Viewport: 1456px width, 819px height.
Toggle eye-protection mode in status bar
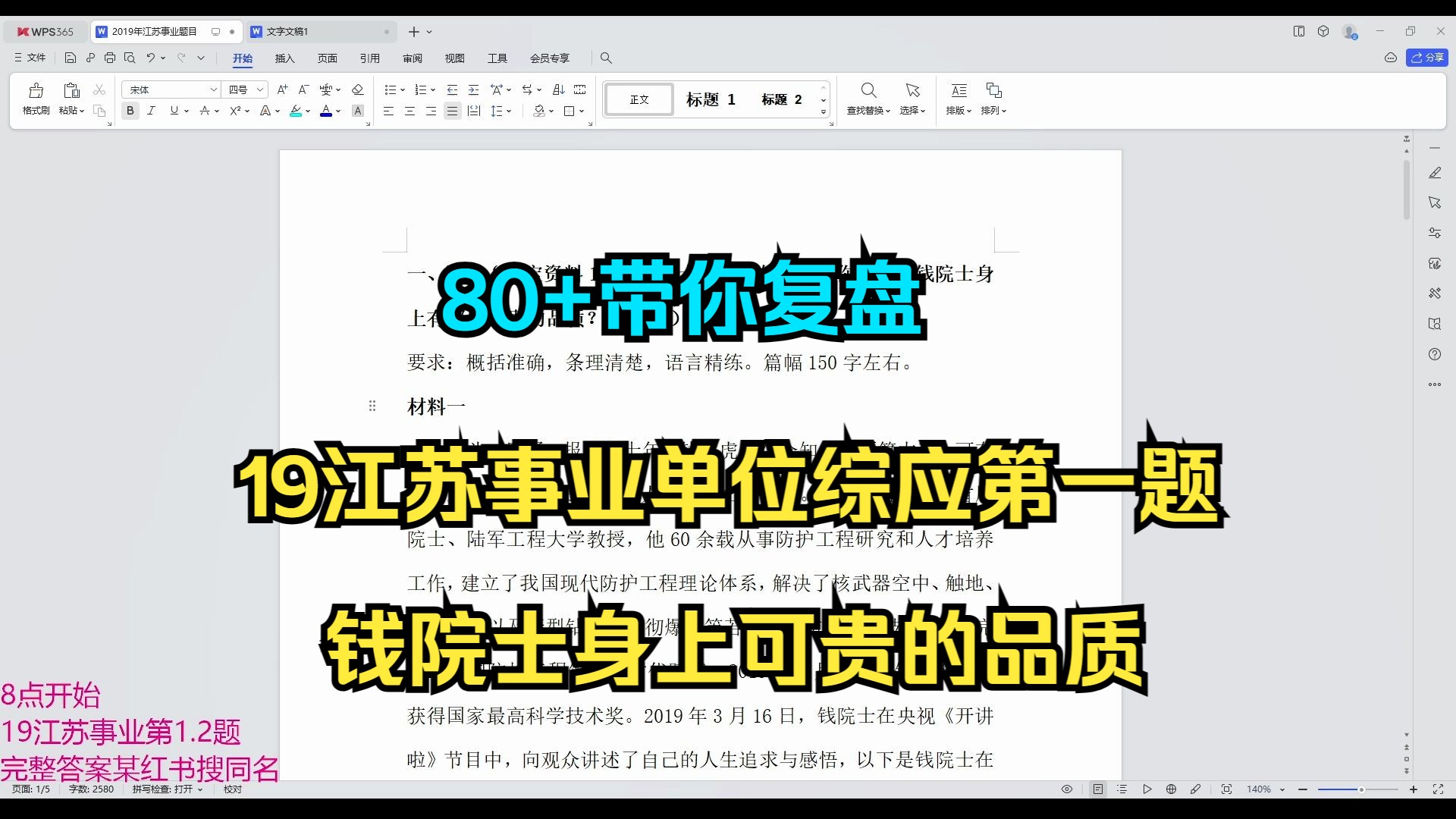[x=1067, y=789]
